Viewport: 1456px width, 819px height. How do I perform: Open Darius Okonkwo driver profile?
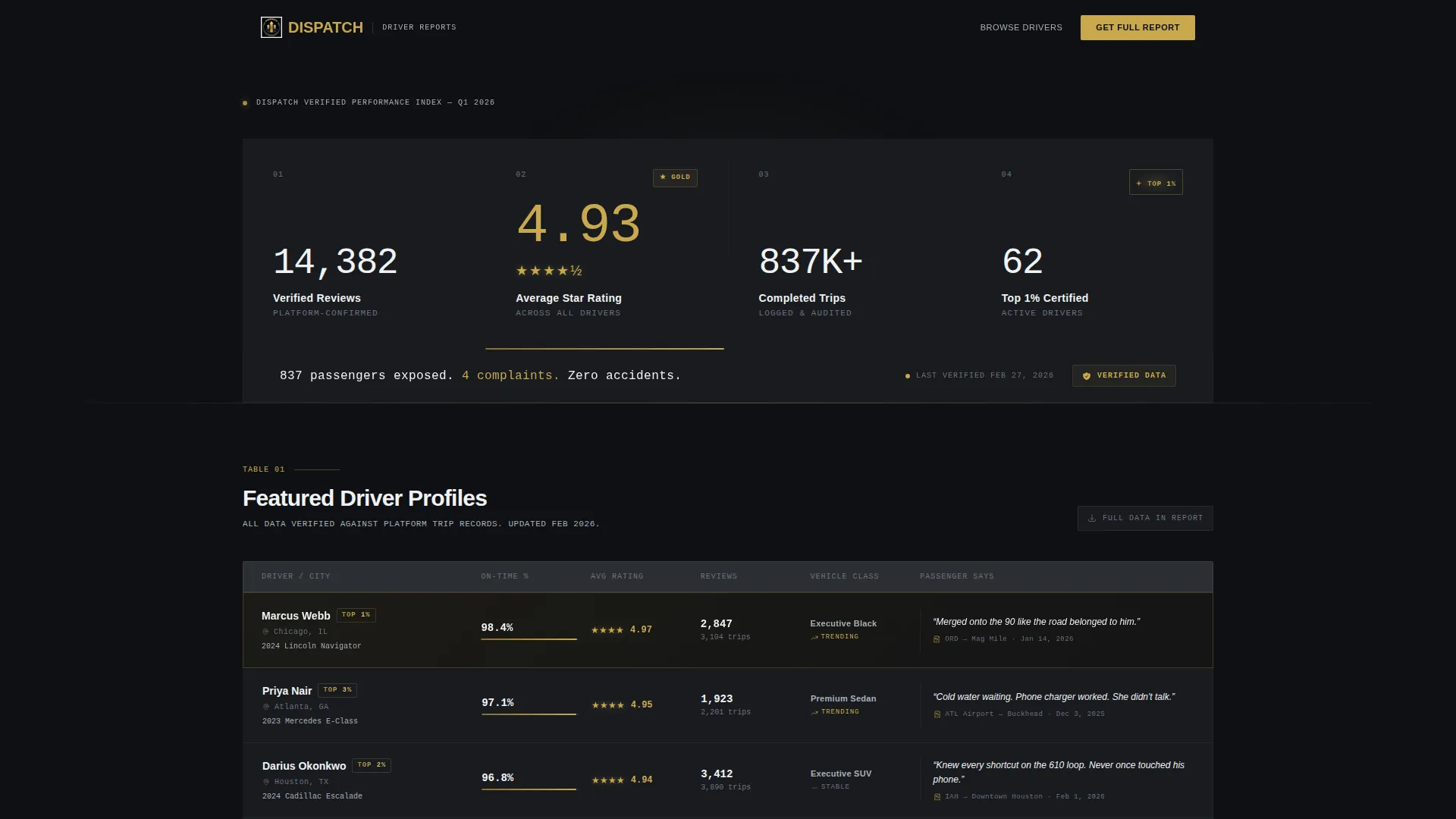tap(304, 766)
